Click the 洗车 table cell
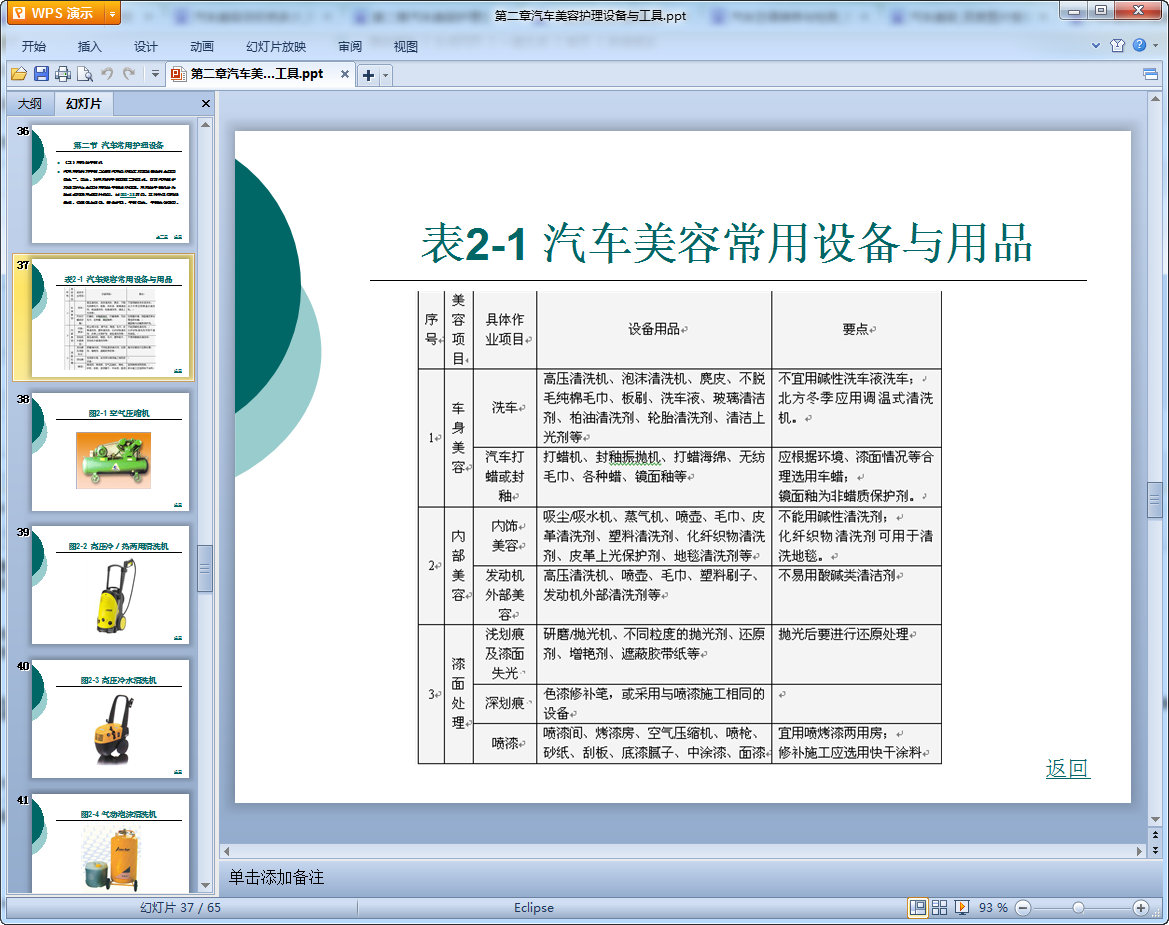1169x925 pixels. 505,408
